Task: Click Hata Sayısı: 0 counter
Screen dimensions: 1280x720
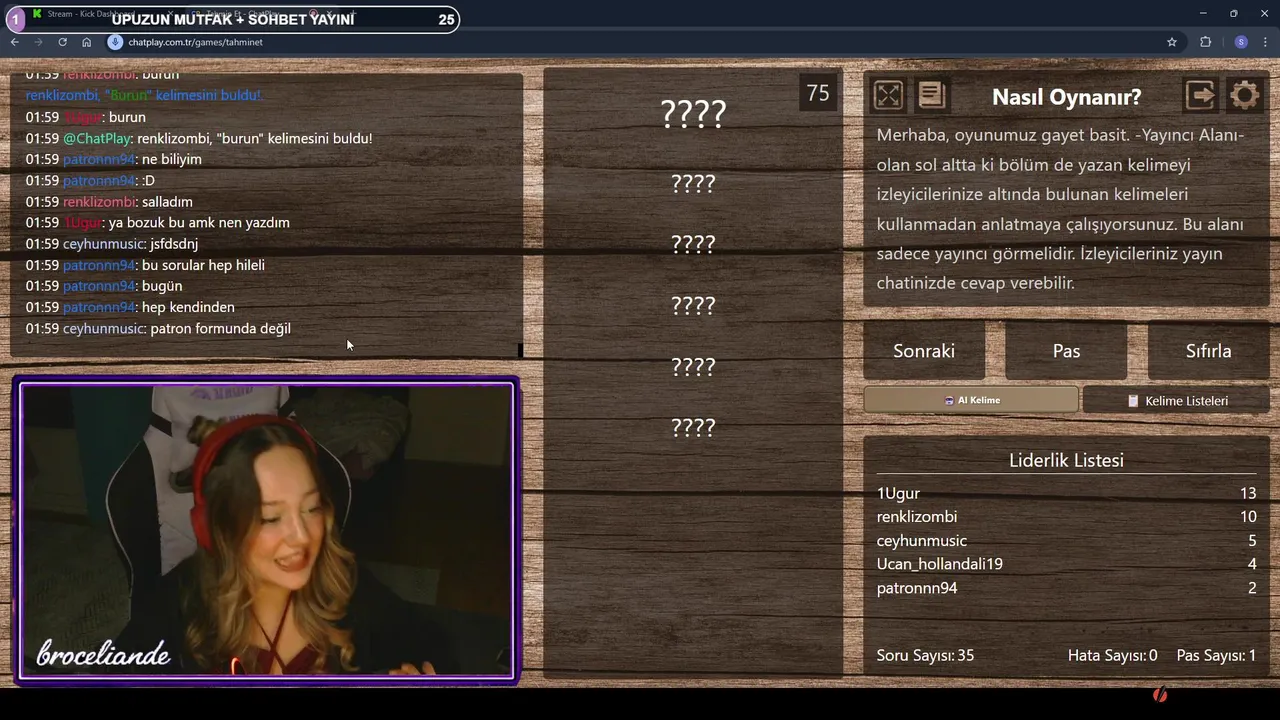Action: [1113, 656]
